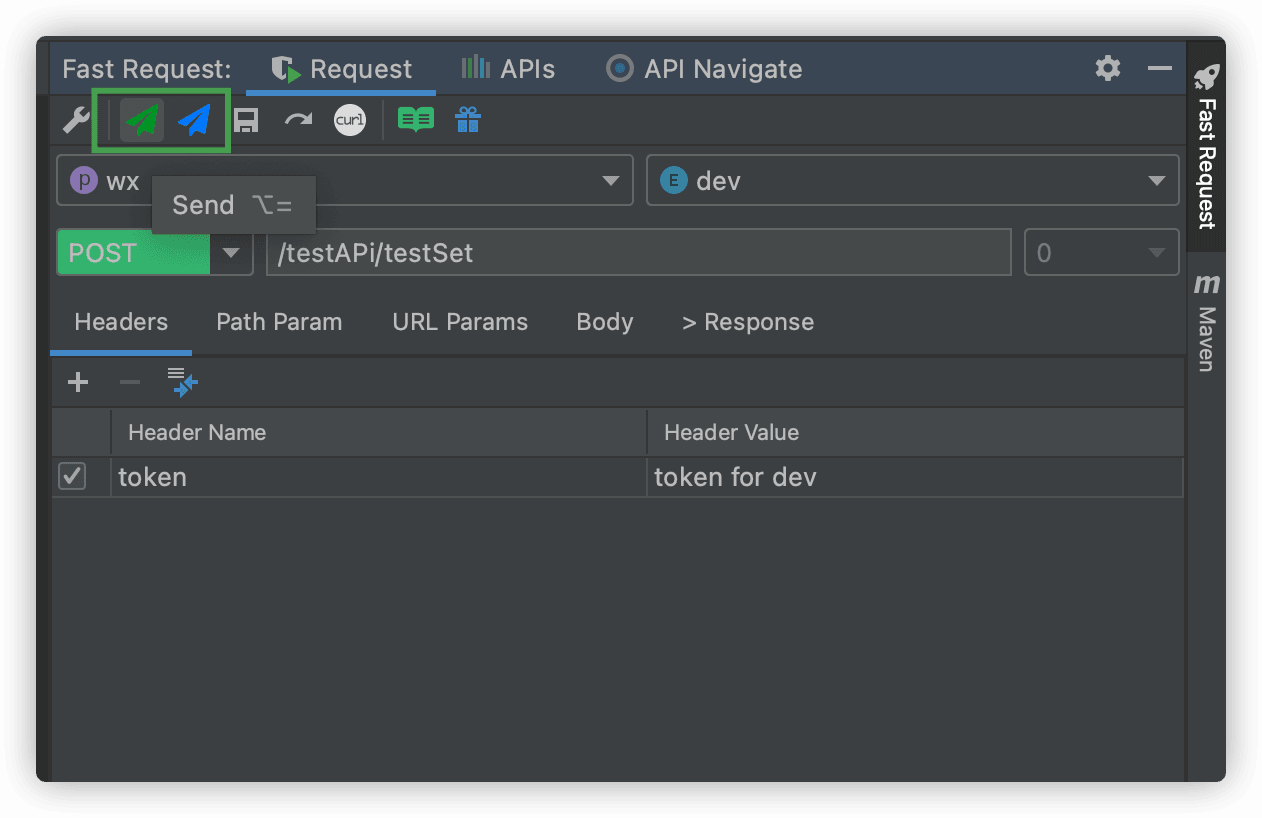Open the Maven side panel
The height and width of the screenshot is (818, 1262).
1207,325
